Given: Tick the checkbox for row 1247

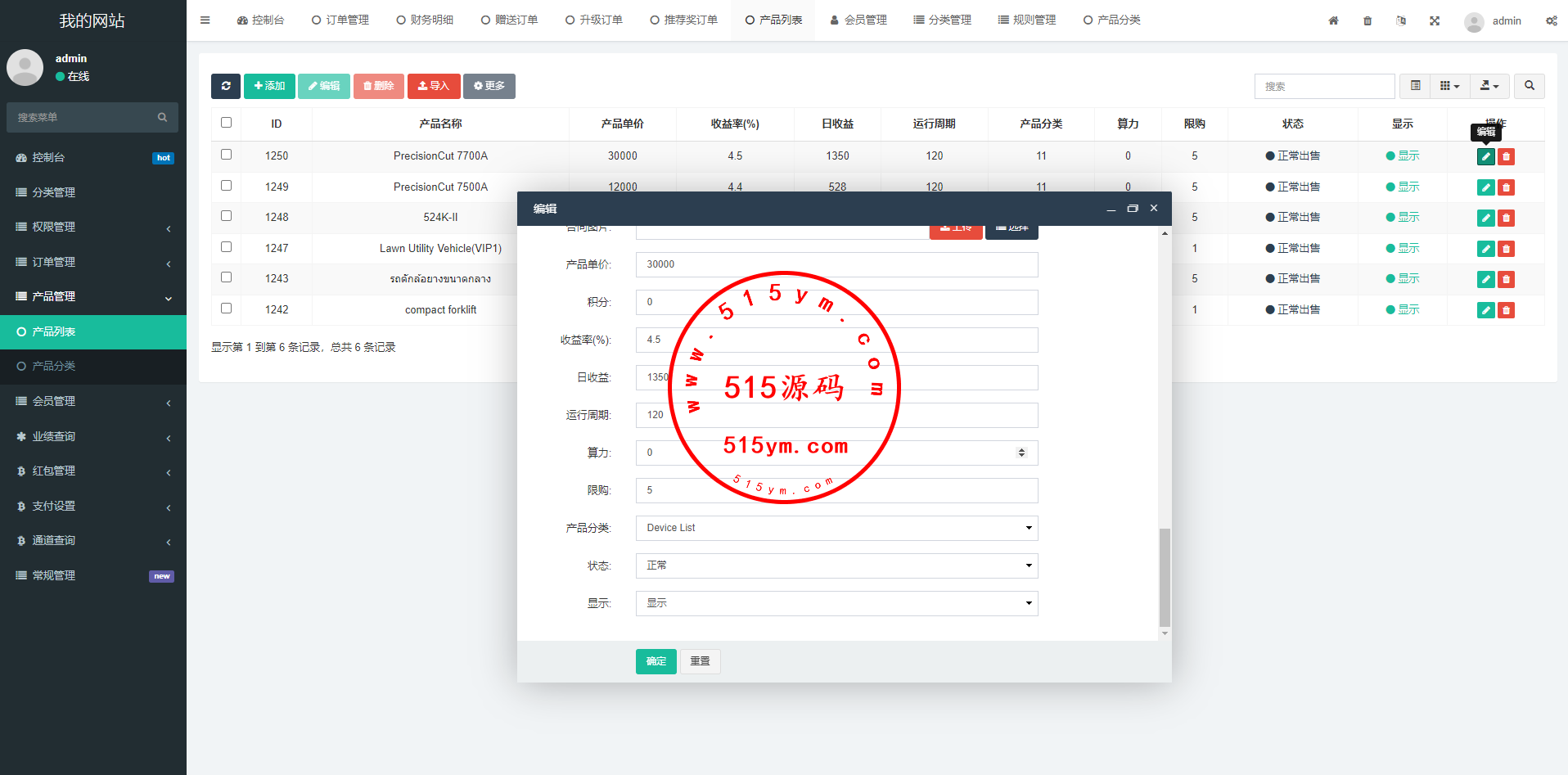Looking at the screenshot, I should pyautogui.click(x=227, y=247).
